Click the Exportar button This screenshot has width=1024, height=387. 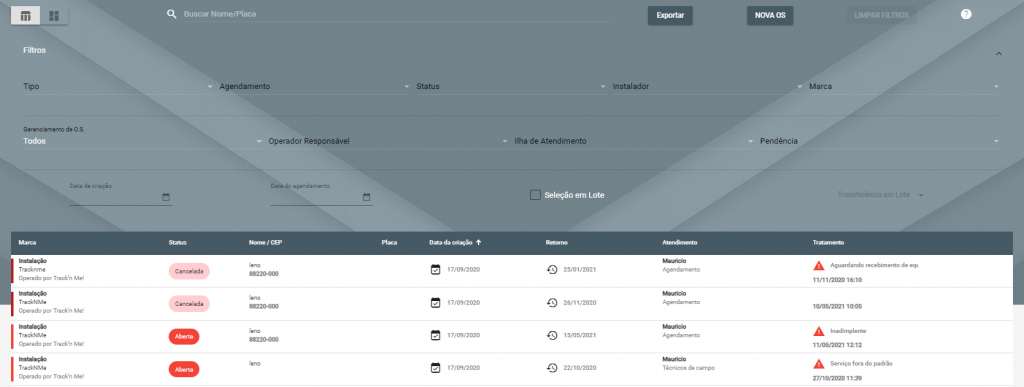point(670,16)
